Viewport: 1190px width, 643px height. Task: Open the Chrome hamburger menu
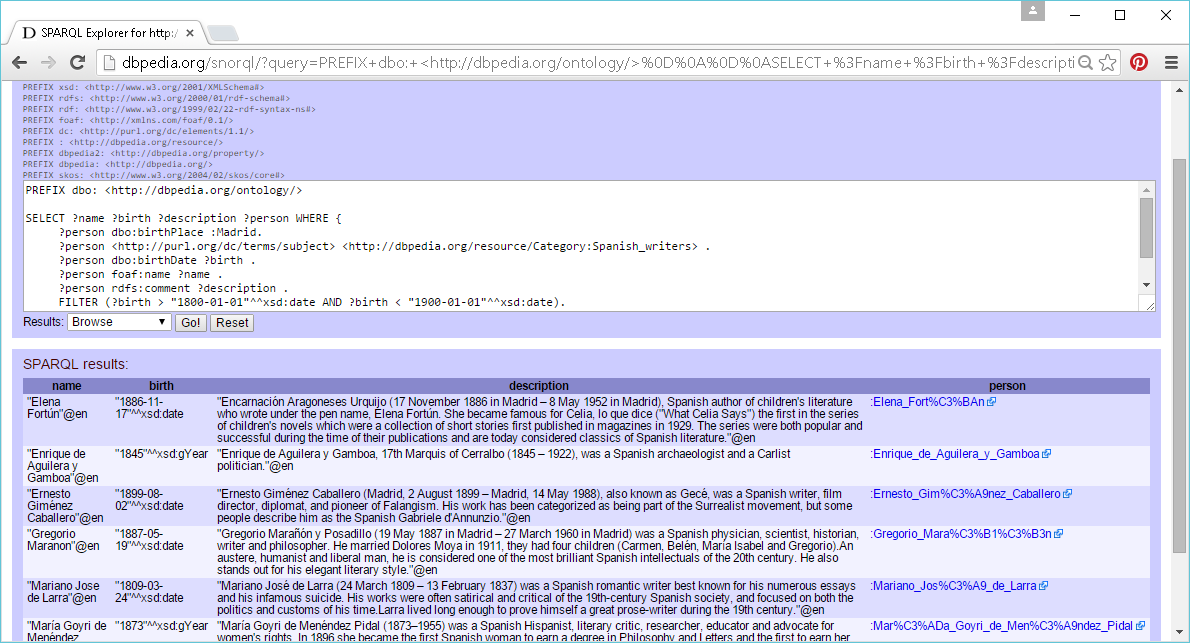(1171, 63)
